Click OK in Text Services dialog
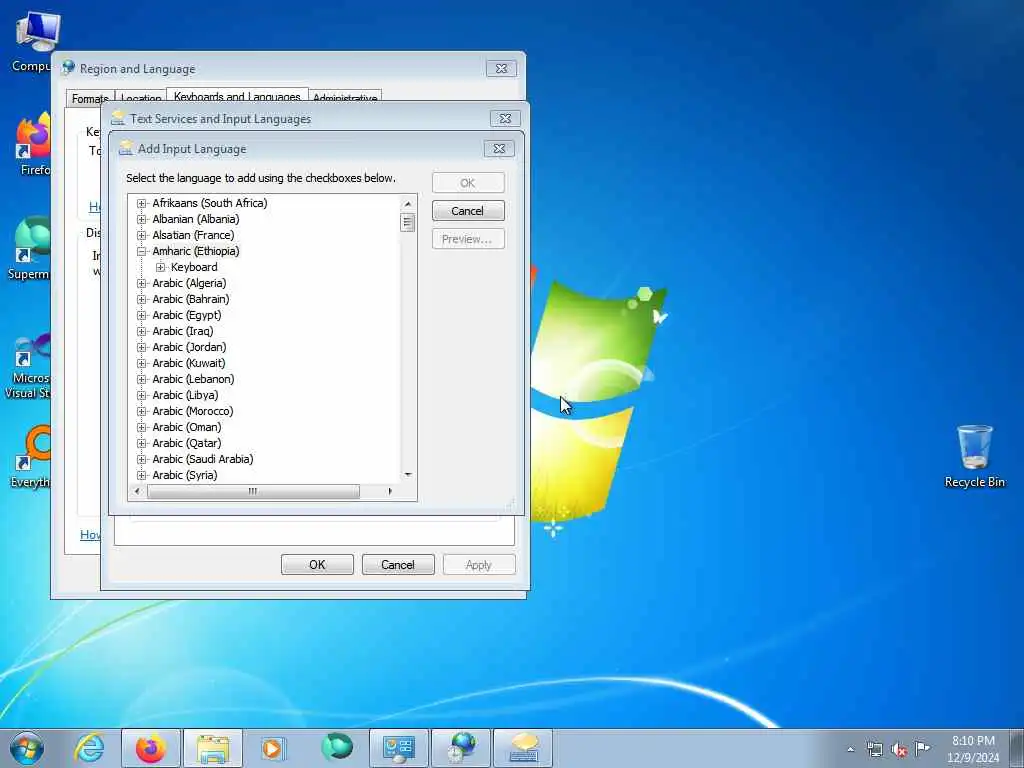The image size is (1024, 768). tap(317, 565)
